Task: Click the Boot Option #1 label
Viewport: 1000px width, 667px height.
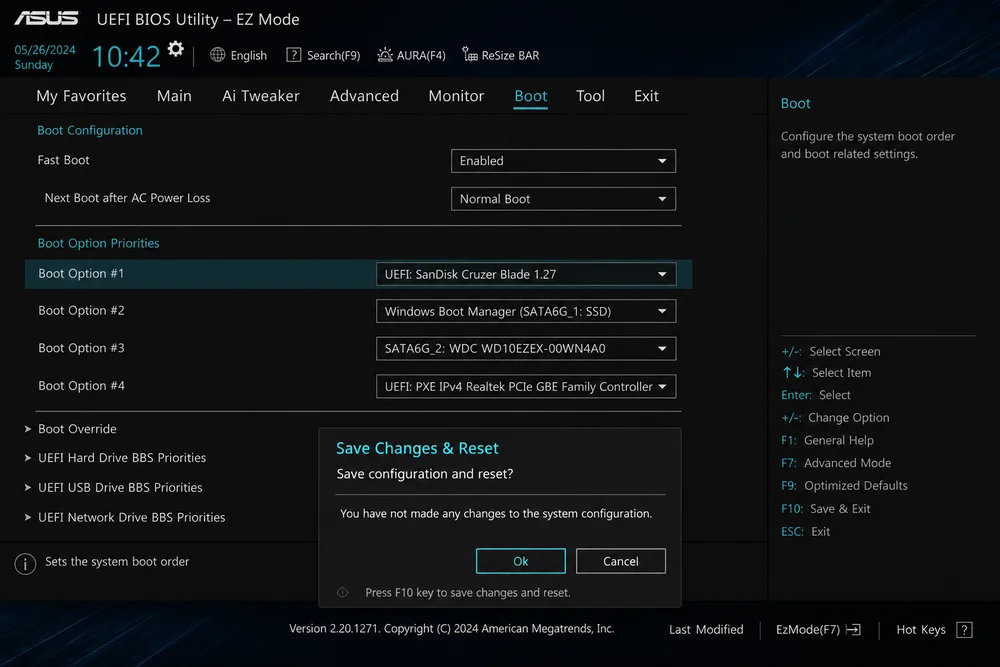Action: coord(81,274)
